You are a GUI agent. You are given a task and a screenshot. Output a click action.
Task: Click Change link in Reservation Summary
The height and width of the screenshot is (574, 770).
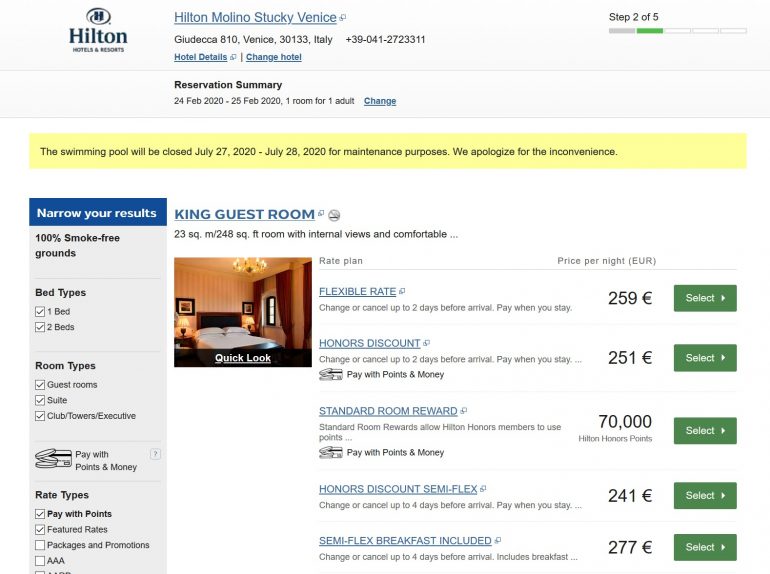[380, 101]
